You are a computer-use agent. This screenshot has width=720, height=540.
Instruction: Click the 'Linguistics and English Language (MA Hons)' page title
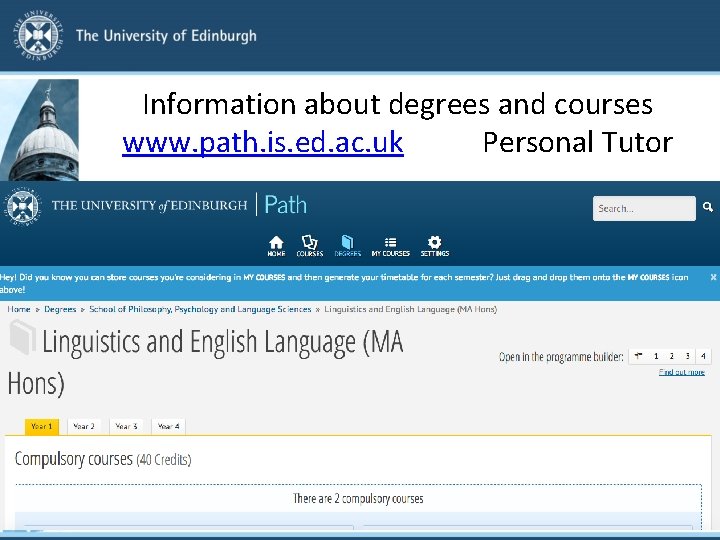point(206,362)
